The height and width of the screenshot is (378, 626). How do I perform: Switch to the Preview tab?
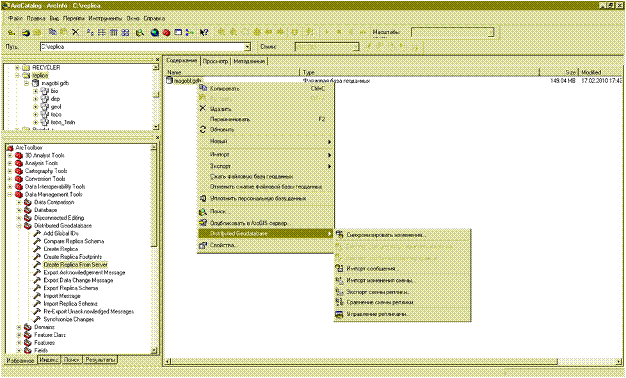click(x=215, y=61)
